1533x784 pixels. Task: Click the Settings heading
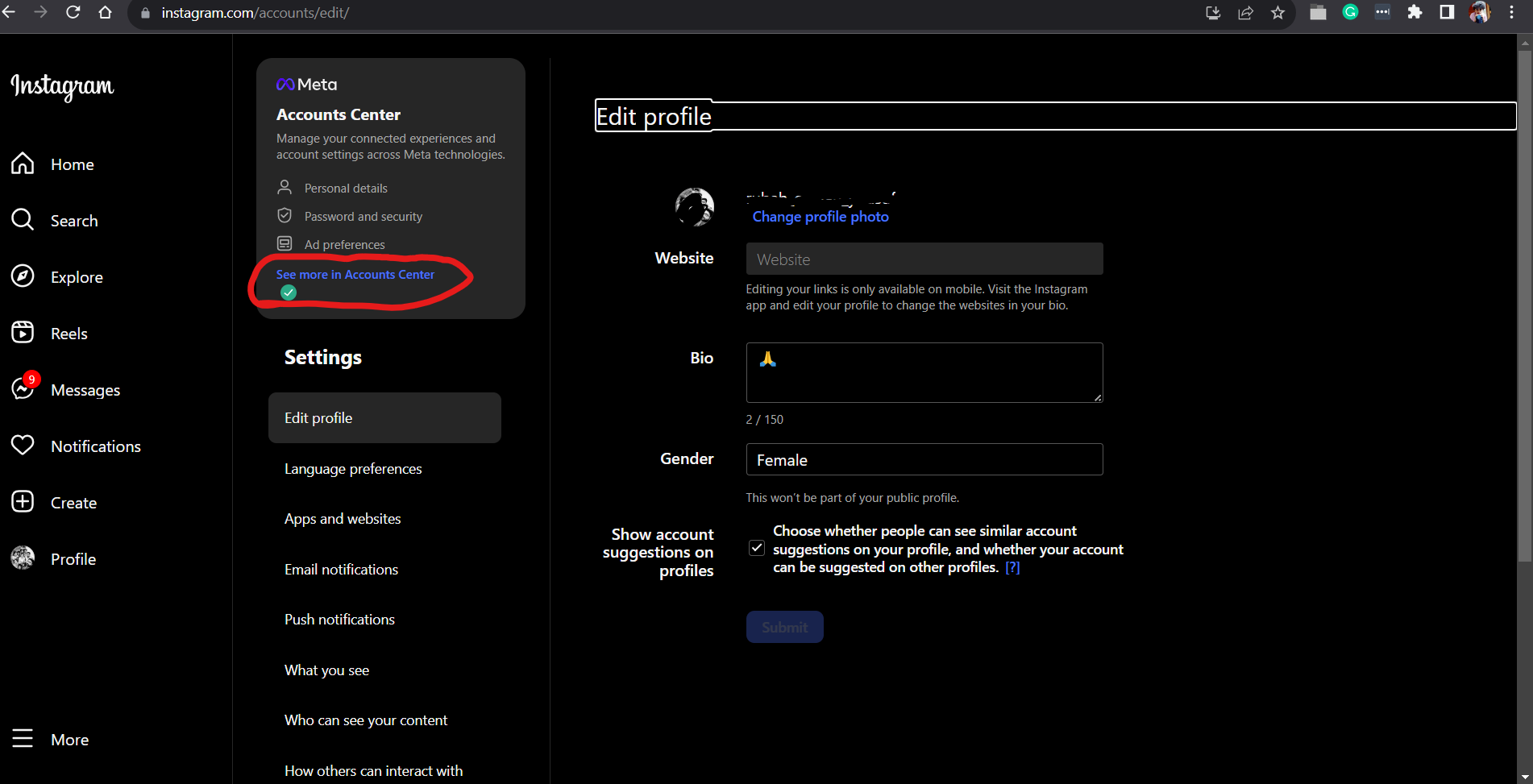pos(323,358)
